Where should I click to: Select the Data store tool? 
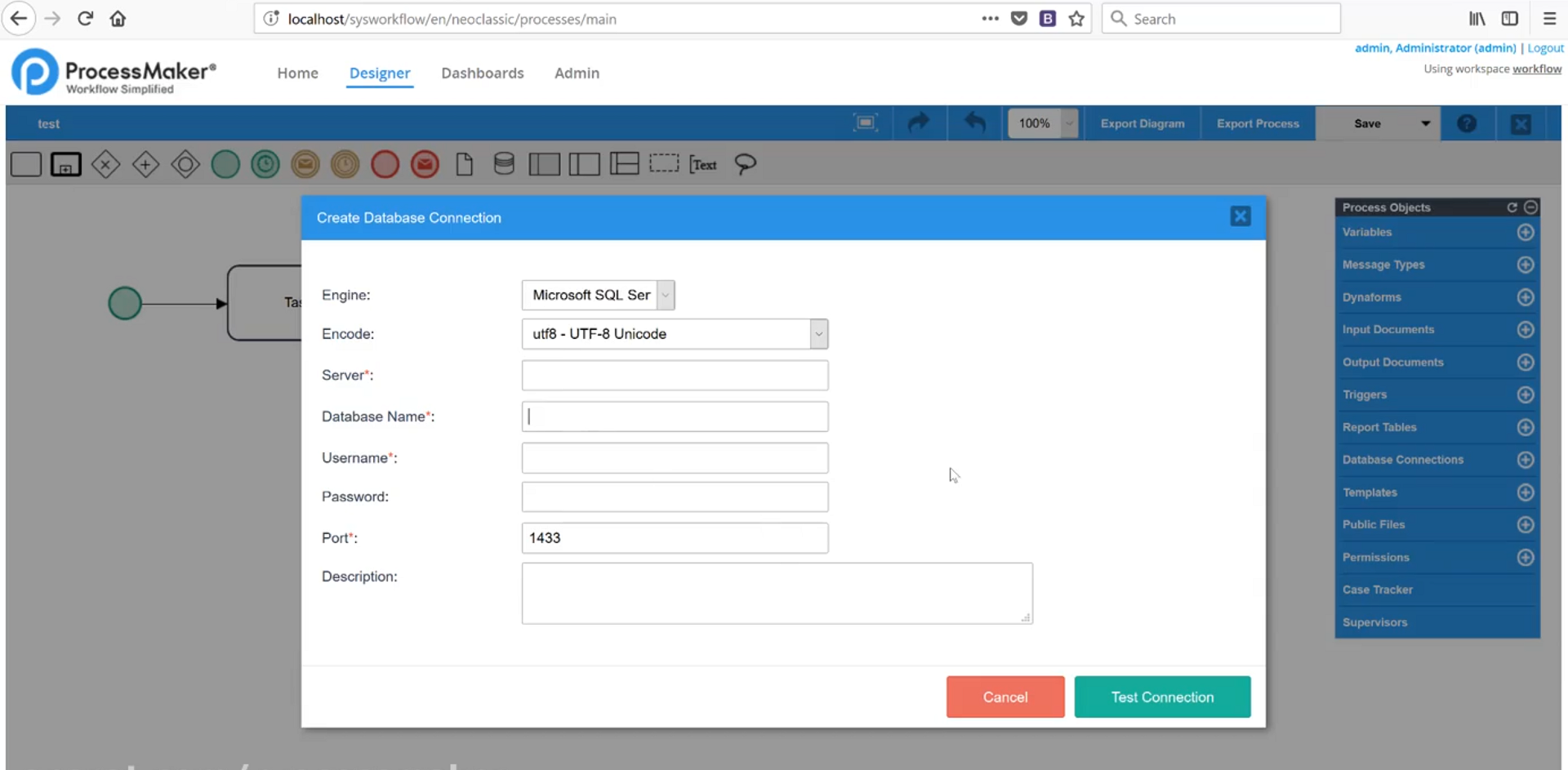504,164
